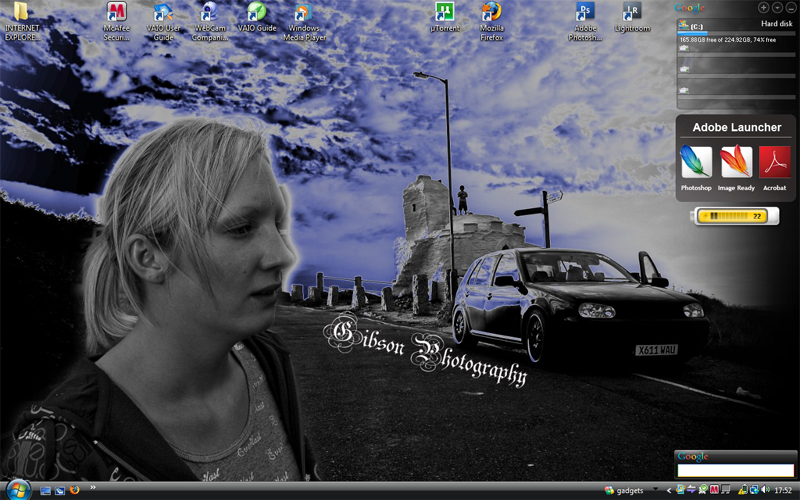Open Acrobat from Adobe Launcher gadget

pos(775,162)
